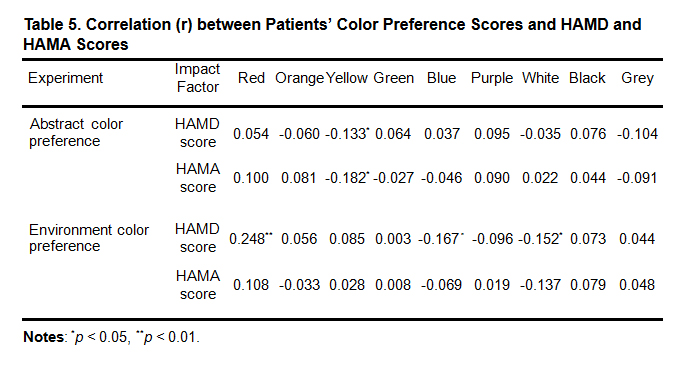Click the Orange column header
Screen dimensions: 695x367
[300, 78]
